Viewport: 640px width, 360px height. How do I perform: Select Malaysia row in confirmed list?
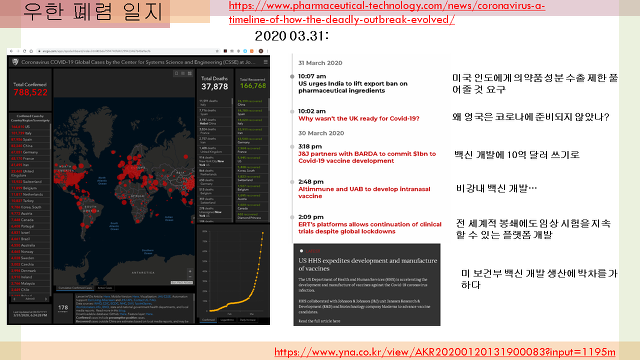[x=30, y=283]
